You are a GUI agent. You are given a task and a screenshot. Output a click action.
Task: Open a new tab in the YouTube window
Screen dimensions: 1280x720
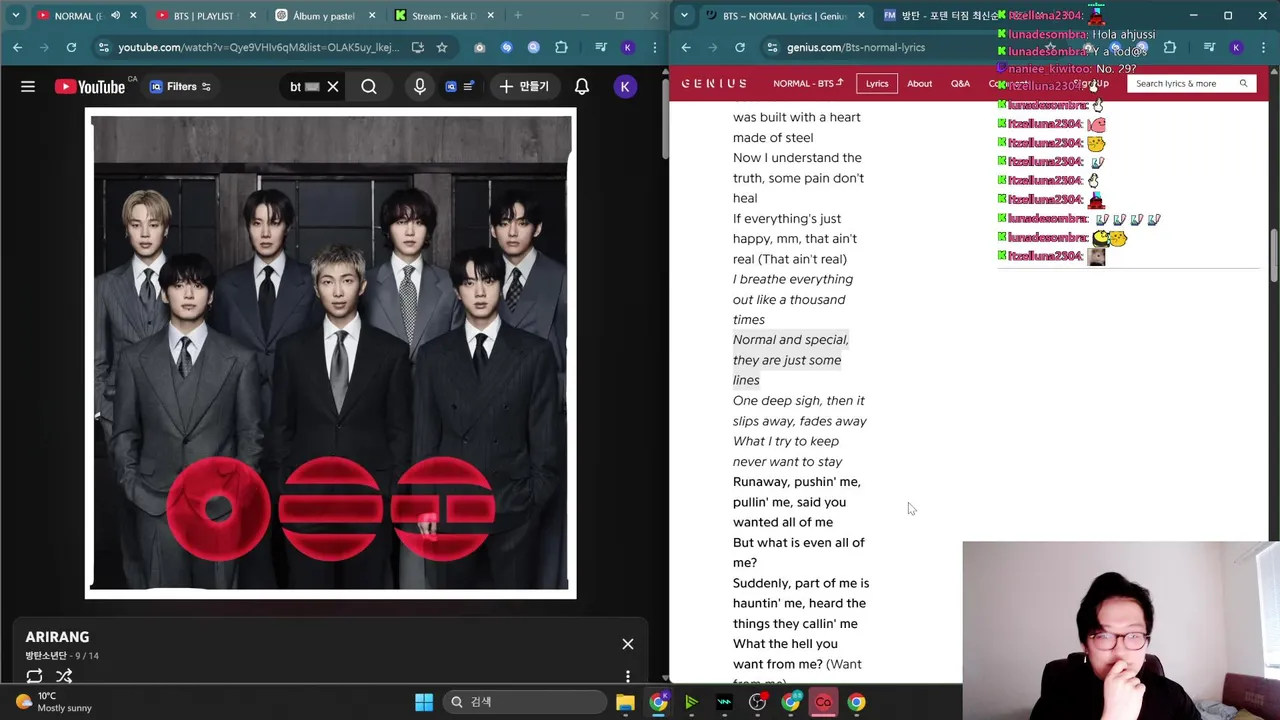click(x=517, y=16)
